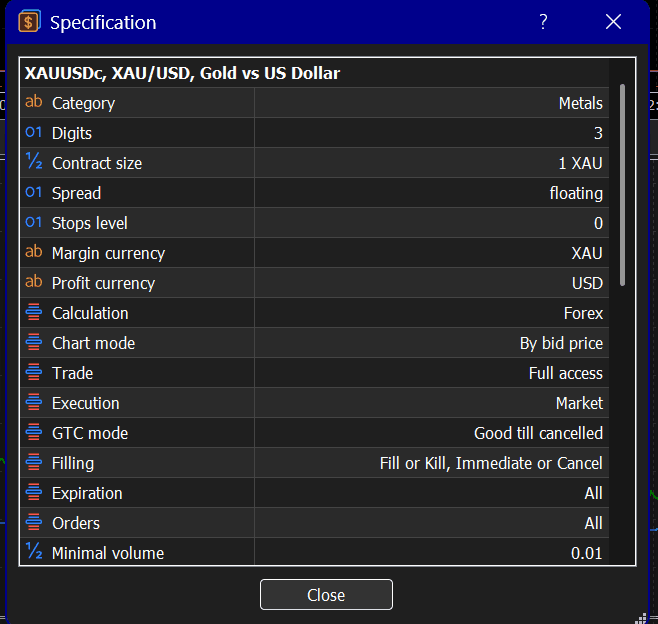This screenshot has height=624, width=658.
Task: Select the Chart mode label
Action: [x=93, y=343]
